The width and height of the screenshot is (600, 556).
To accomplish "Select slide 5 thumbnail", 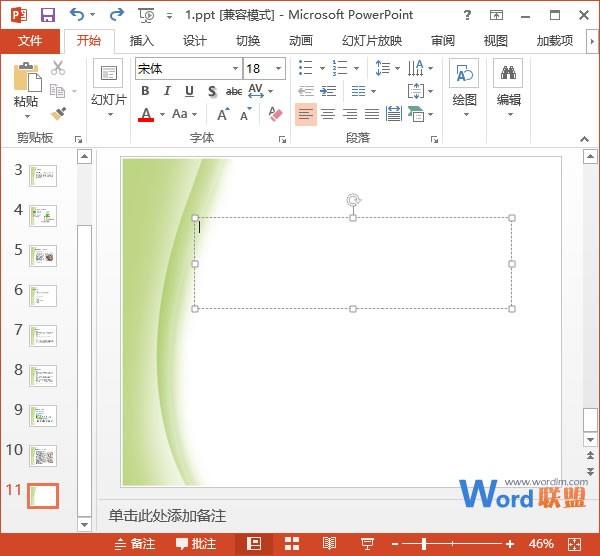I will click(x=43, y=256).
